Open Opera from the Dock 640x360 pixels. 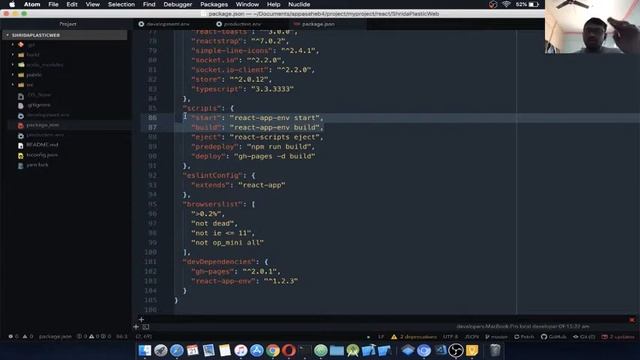point(289,350)
